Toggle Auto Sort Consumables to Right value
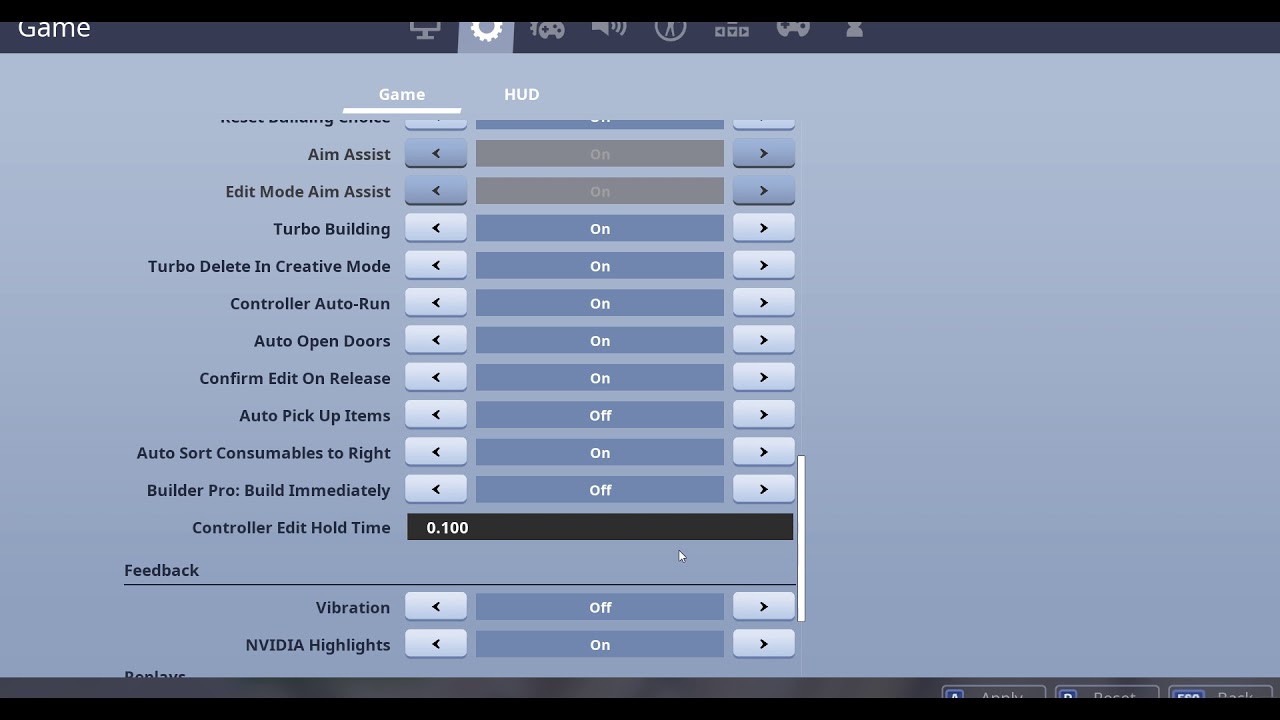The height and width of the screenshot is (720, 1280). tap(600, 453)
